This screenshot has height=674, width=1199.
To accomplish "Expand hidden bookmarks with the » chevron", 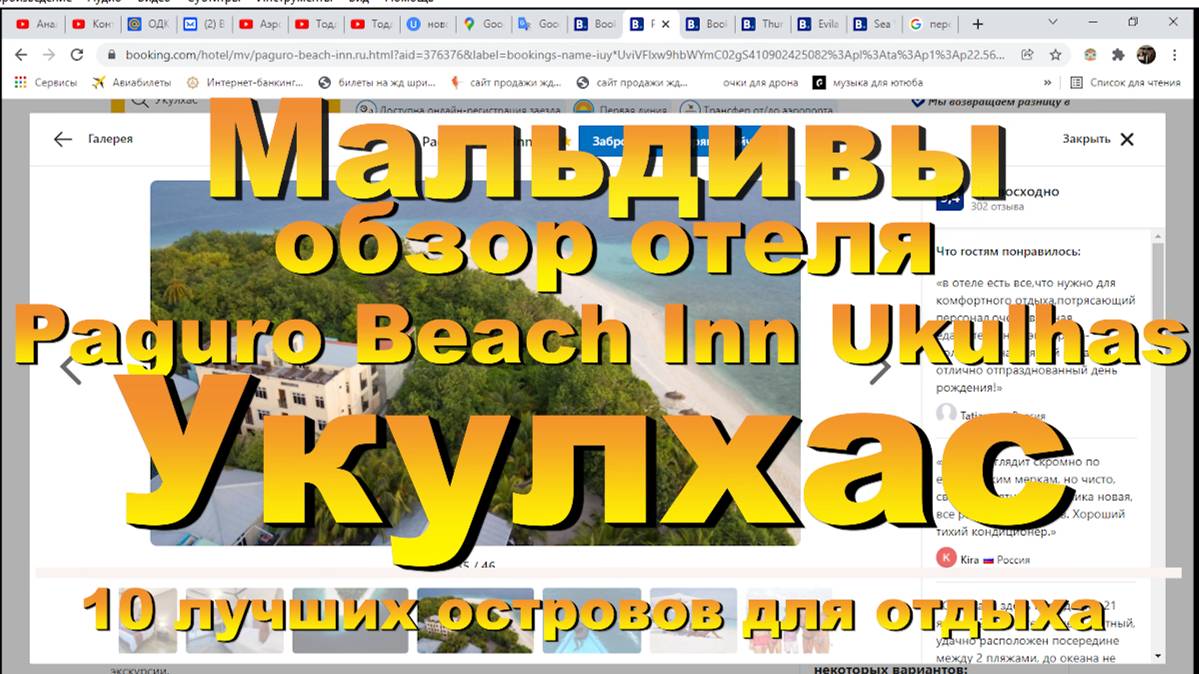I will 1048,82.
